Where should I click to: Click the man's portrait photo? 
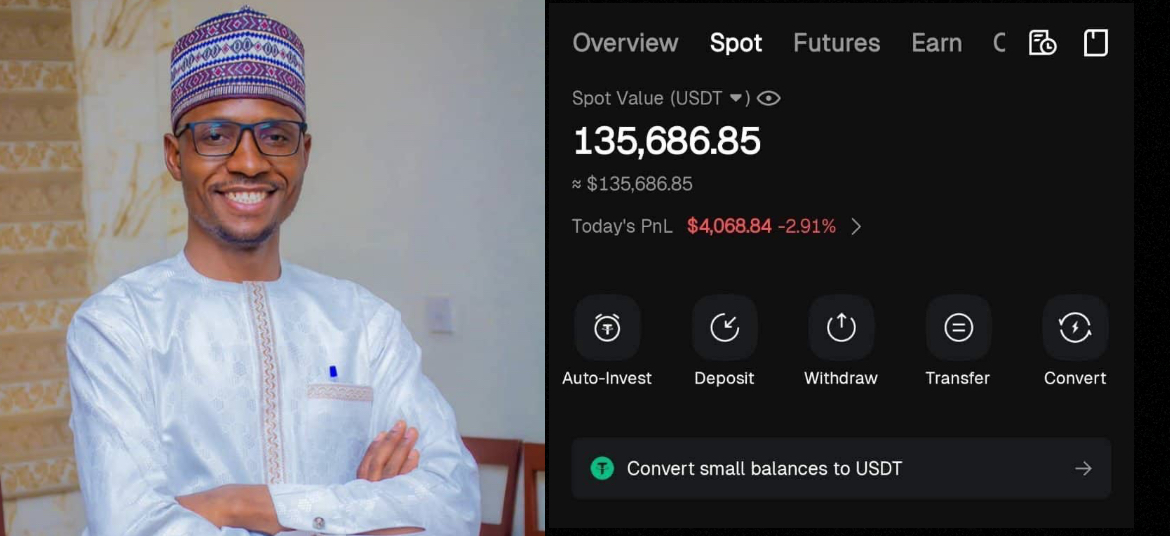(x=272, y=268)
